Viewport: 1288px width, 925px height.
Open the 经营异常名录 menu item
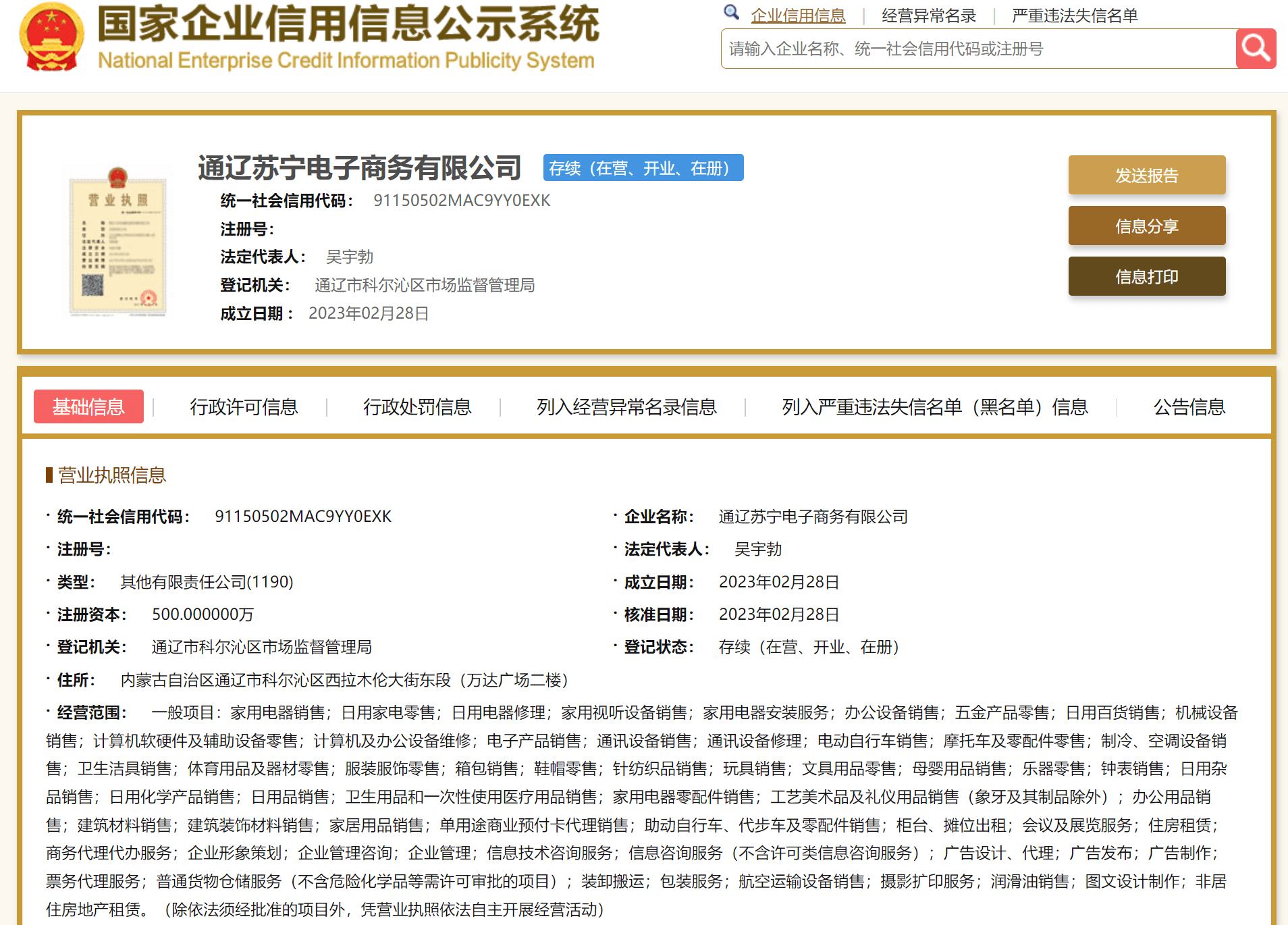tap(928, 15)
